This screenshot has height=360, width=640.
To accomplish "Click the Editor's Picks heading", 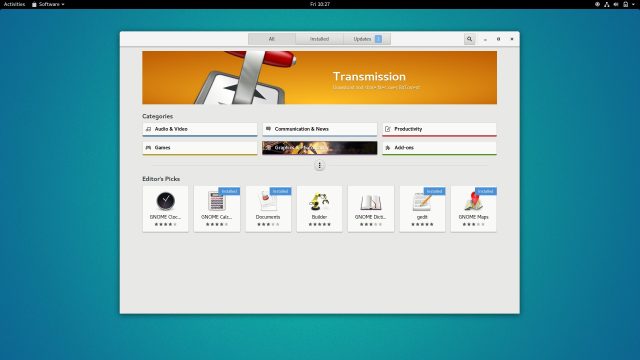I will pyautogui.click(x=161, y=179).
